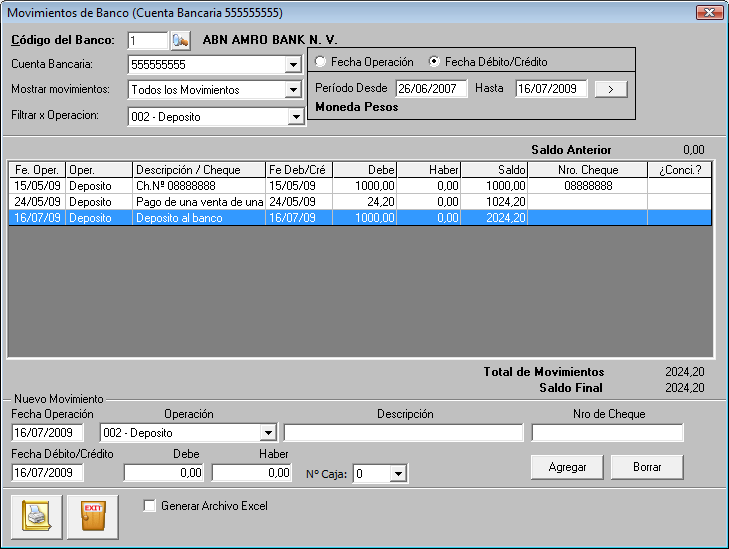Click the Nro. Cheque column header
Screen dimensions: 729x549
[x=588, y=170]
